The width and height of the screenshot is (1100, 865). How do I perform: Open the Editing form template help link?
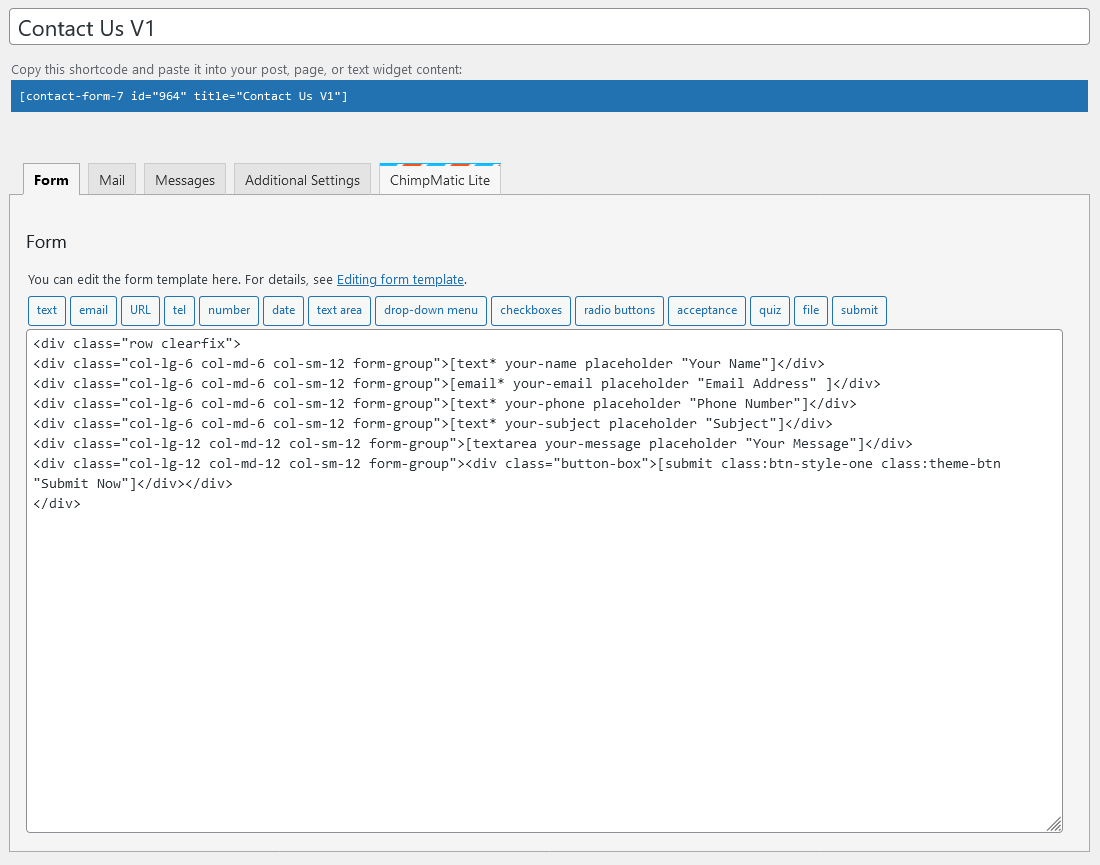click(400, 279)
